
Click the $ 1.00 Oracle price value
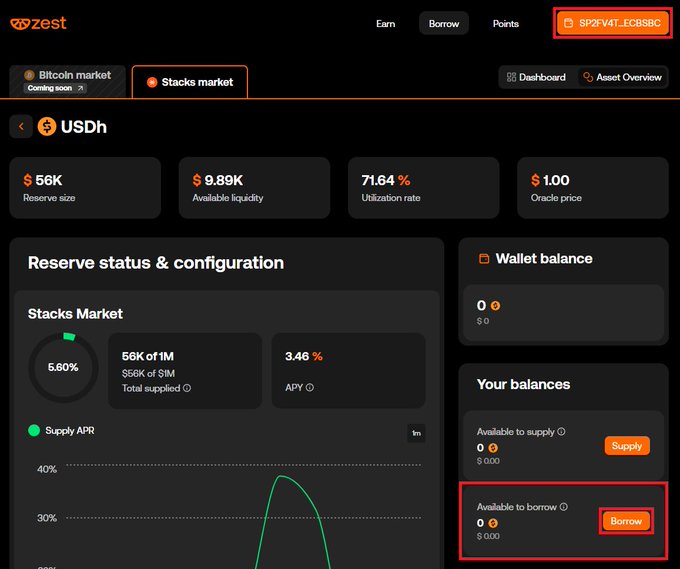pyautogui.click(x=550, y=180)
